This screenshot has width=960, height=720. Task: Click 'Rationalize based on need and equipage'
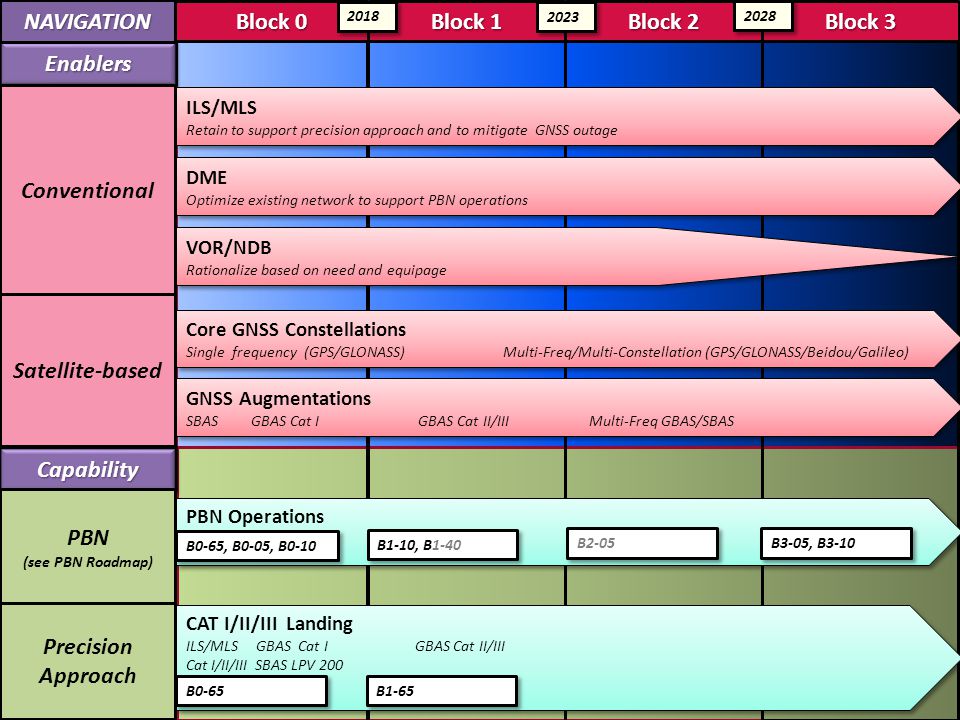(316, 270)
